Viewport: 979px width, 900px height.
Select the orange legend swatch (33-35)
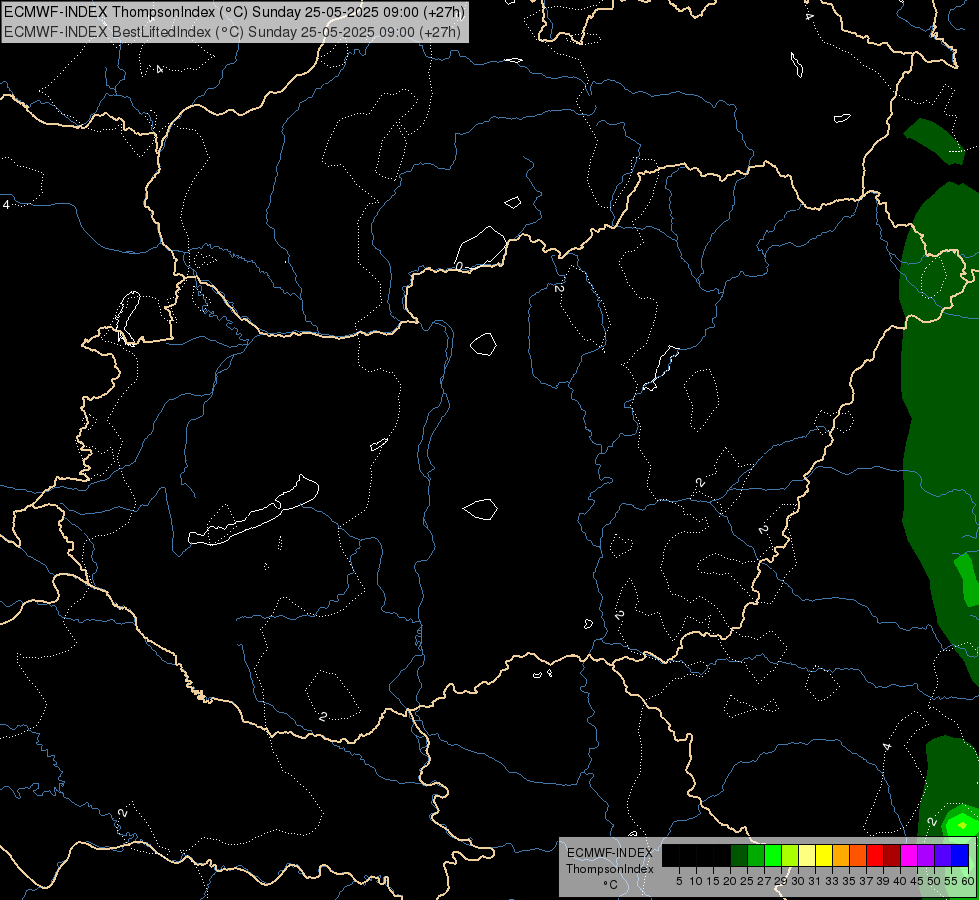point(841,855)
